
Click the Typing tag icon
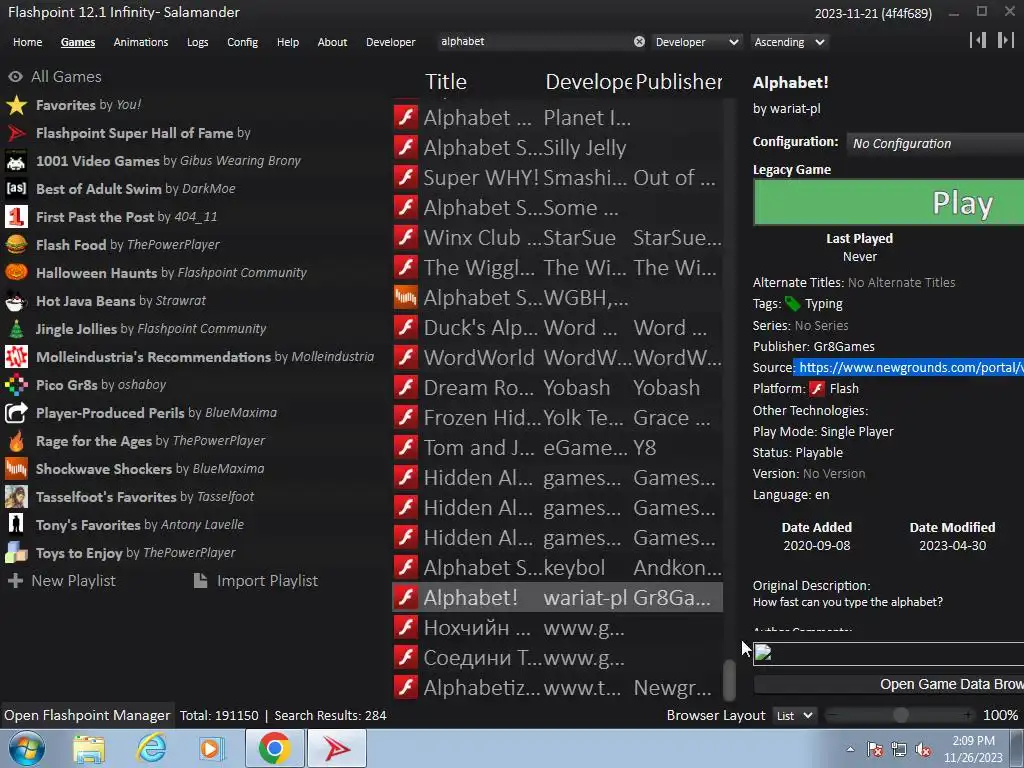792,304
